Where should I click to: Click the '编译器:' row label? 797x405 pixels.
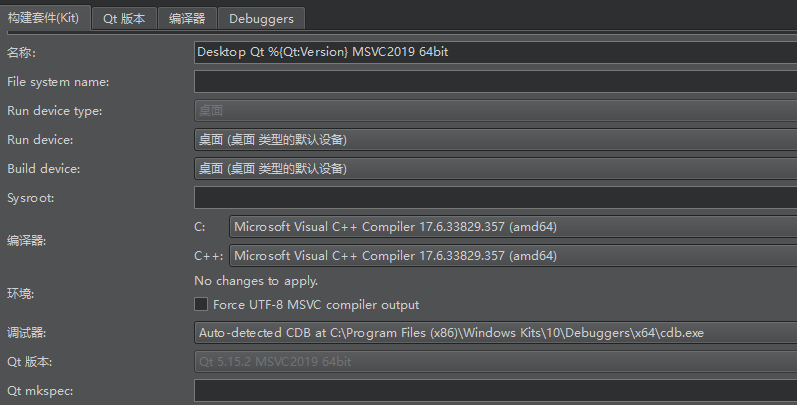(26, 241)
